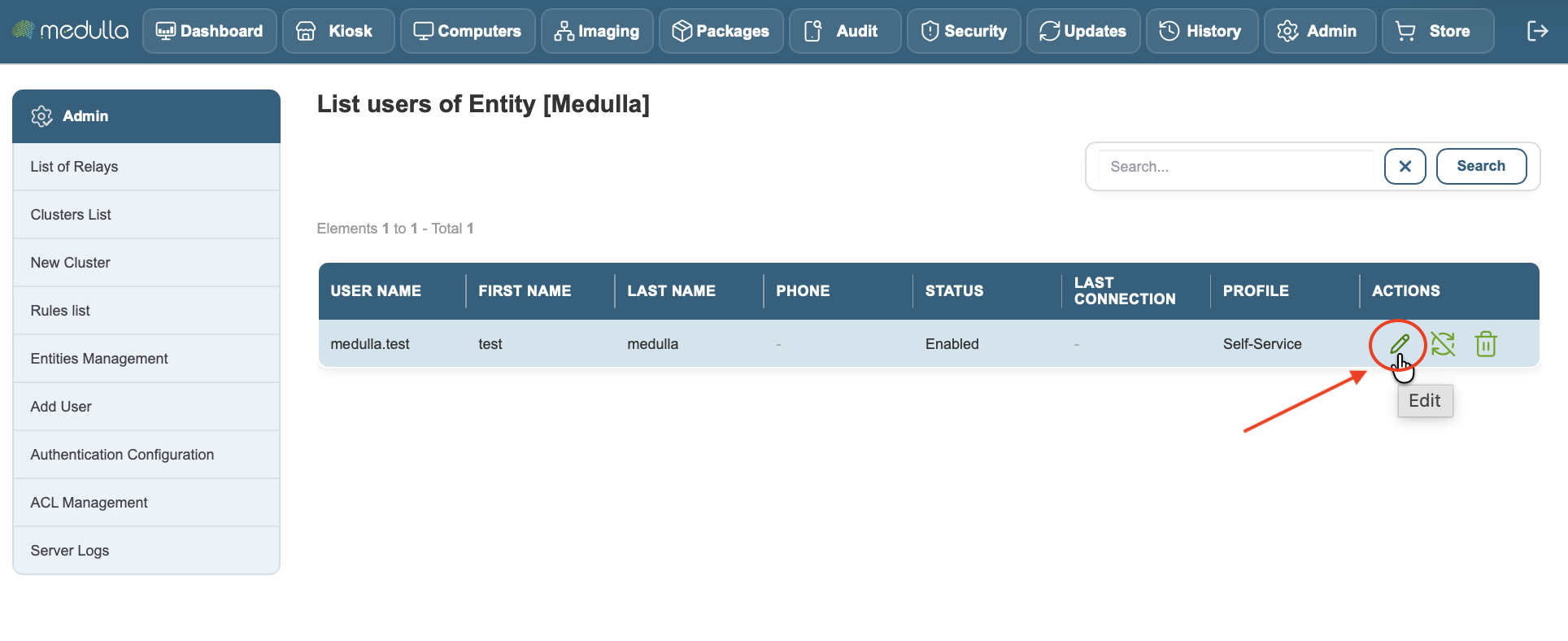Open the Imaging module
Viewport: 1568px width, 641px height.
tap(597, 31)
